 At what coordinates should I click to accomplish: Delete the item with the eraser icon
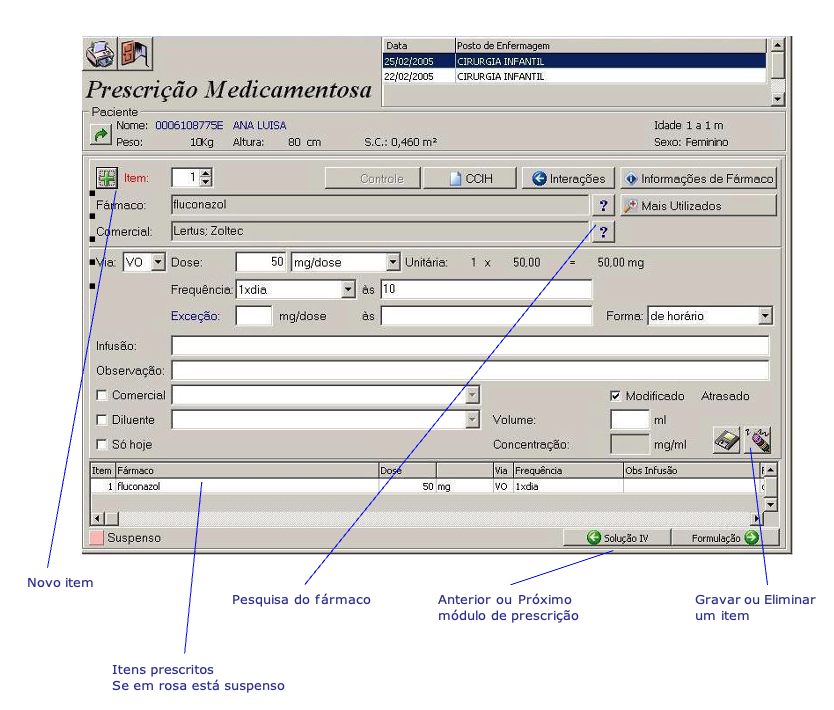pyautogui.click(x=758, y=440)
